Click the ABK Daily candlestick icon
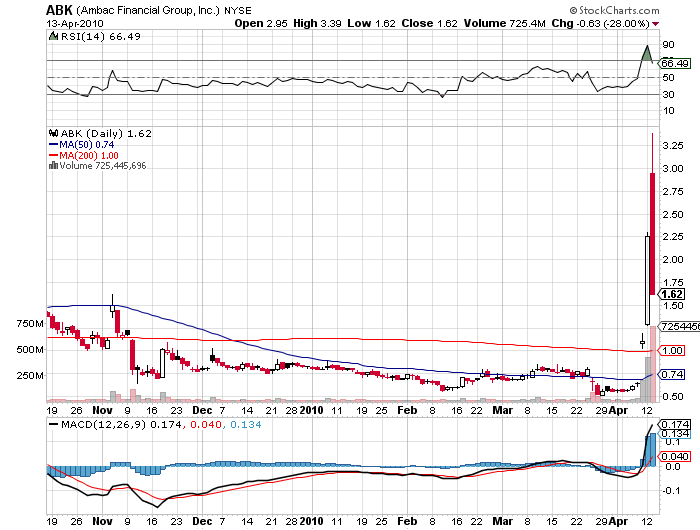The height and width of the screenshot is (530, 700). pos(54,133)
